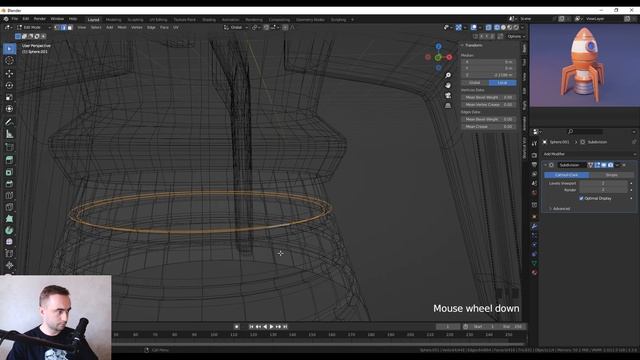Open the Mesh menu in viewport header

(122, 27)
